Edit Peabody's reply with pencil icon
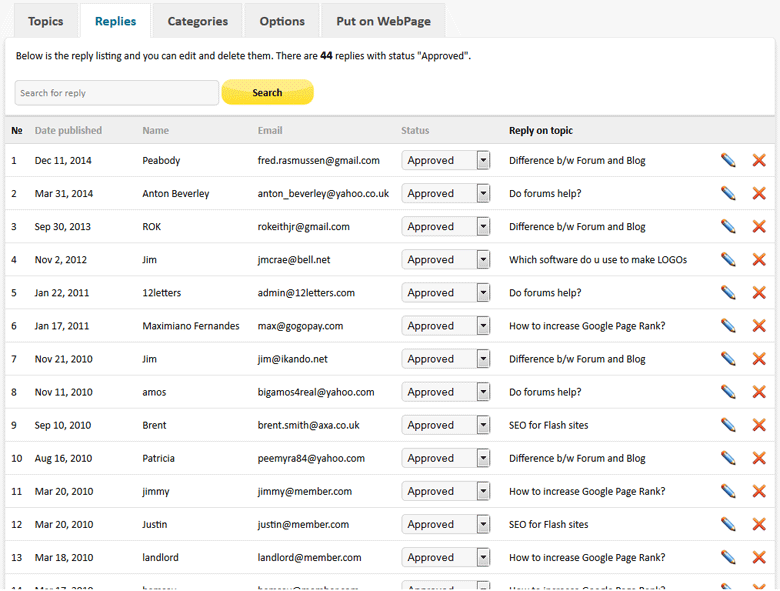The height and width of the screenshot is (591, 780). (728, 160)
